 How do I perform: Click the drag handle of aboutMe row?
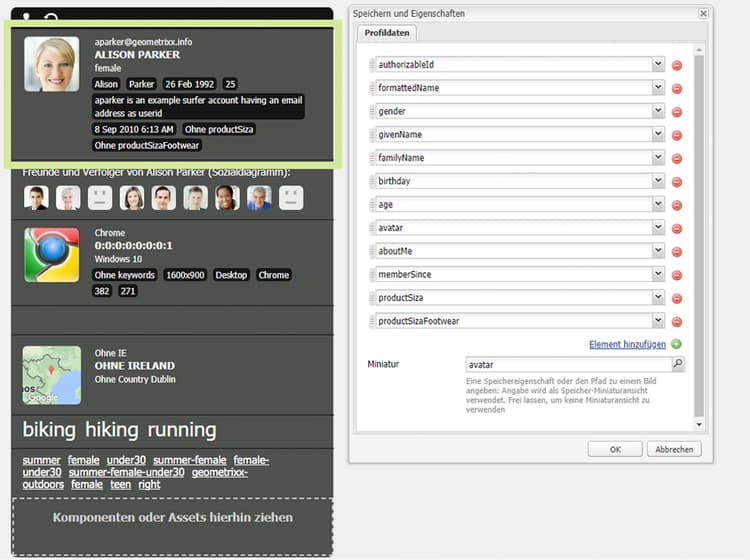point(372,251)
